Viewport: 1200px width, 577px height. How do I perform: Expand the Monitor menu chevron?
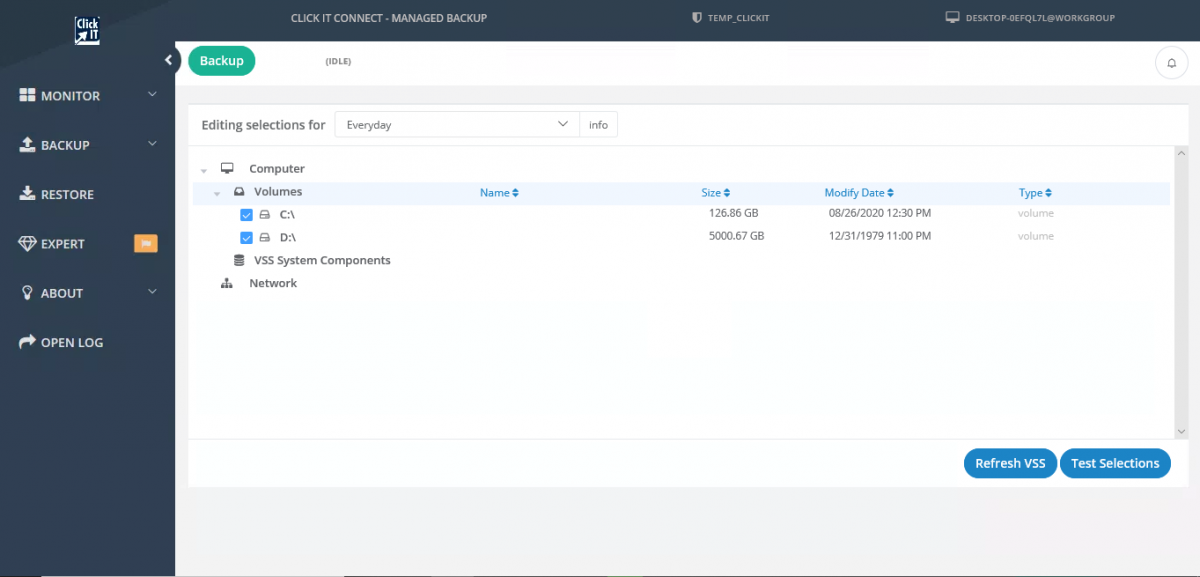(153, 95)
